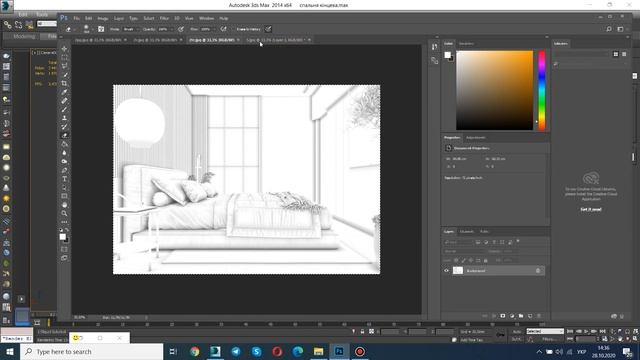Screen dimensions: 640x360
Task: Click the Get it now link
Action: [x=591, y=209]
